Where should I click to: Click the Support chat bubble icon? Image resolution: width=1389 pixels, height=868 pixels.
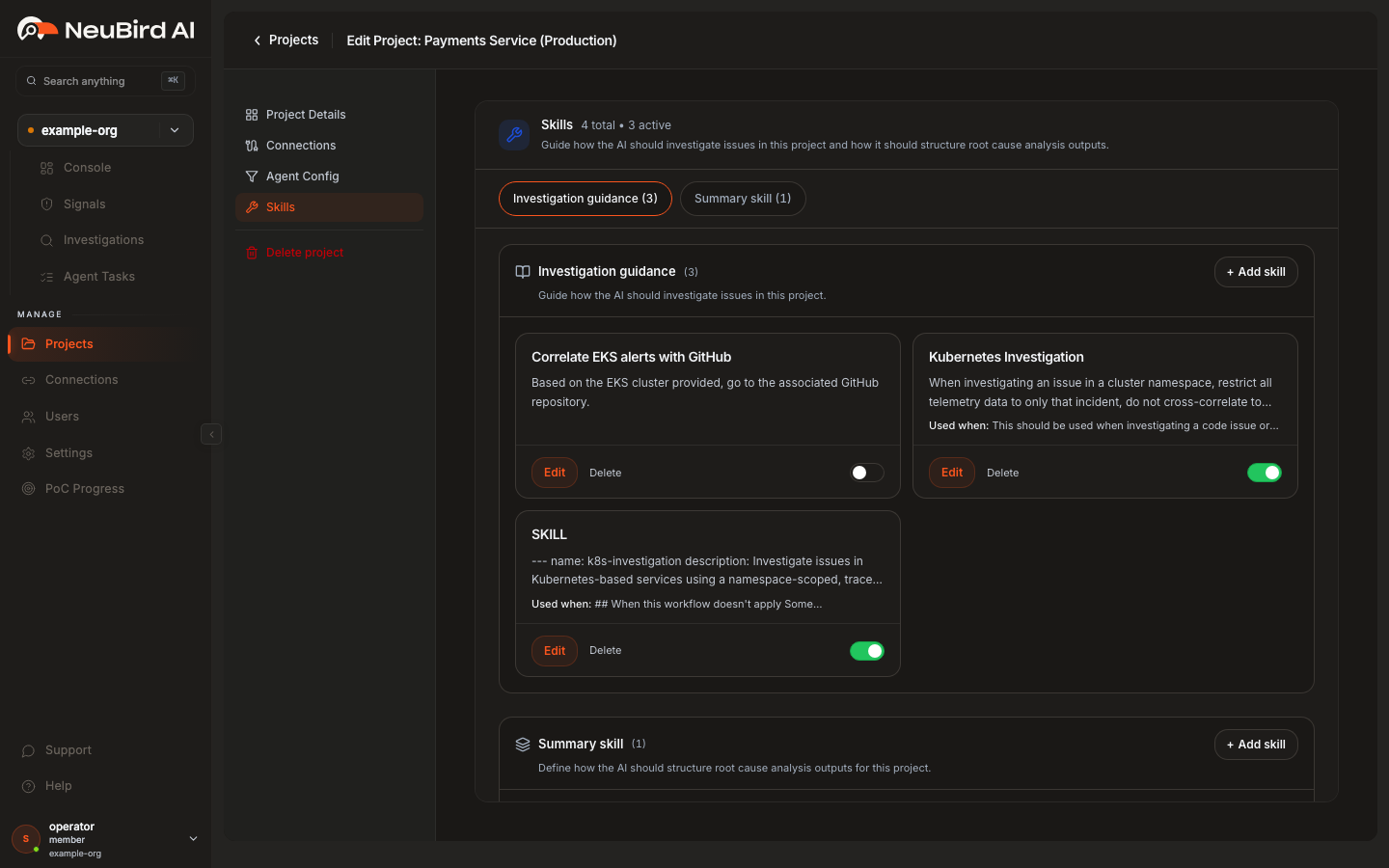click(28, 750)
